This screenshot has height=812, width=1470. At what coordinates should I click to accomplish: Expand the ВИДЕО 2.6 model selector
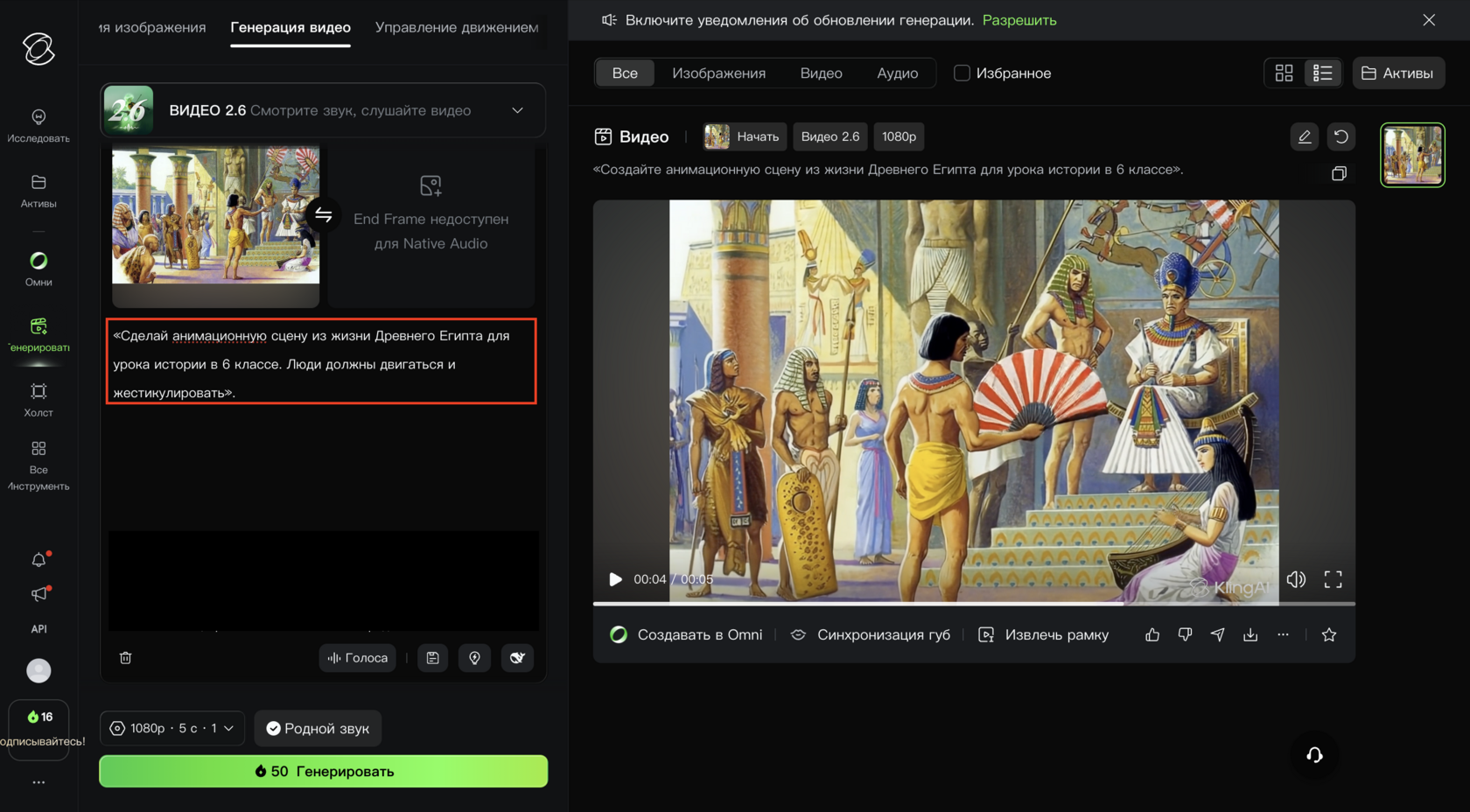[x=323, y=110]
